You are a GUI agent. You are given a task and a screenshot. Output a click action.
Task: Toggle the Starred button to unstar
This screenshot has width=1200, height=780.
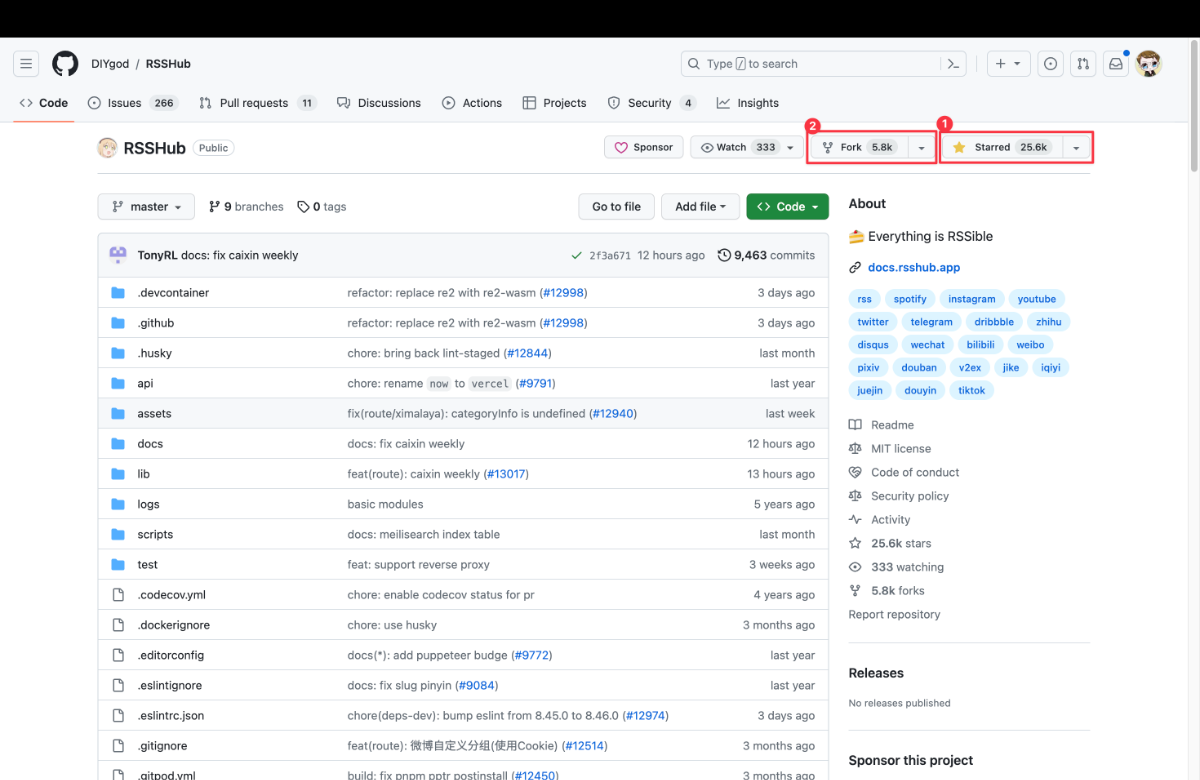(1000, 147)
